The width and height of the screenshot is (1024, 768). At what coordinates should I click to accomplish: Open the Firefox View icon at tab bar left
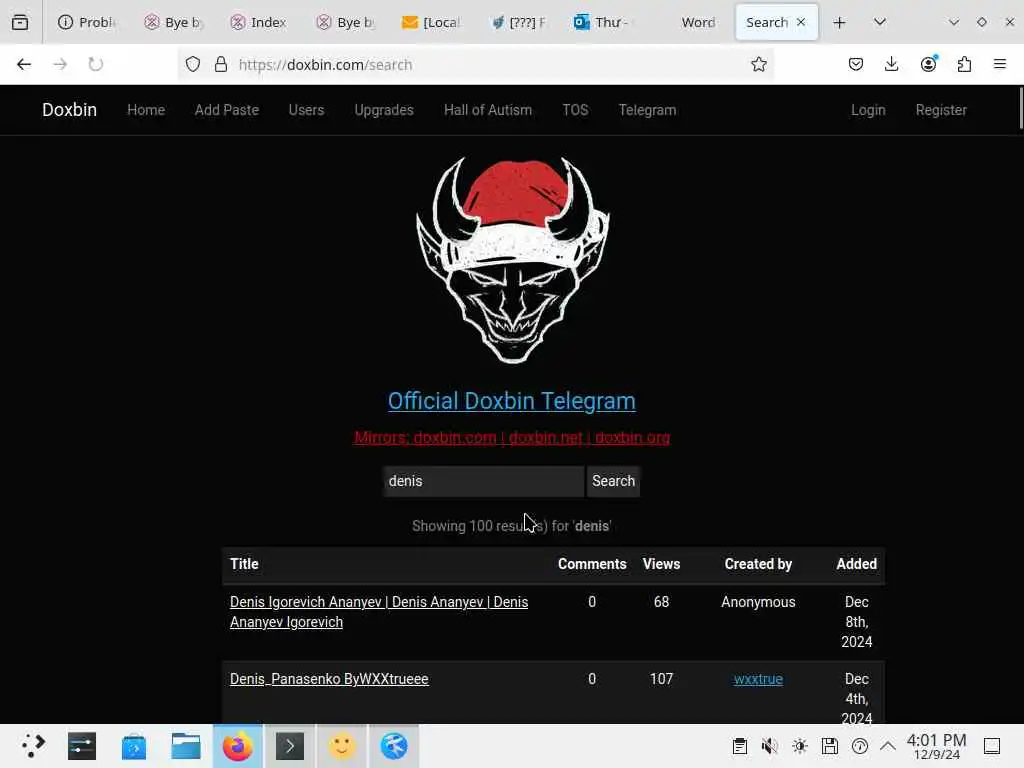point(20,22)
